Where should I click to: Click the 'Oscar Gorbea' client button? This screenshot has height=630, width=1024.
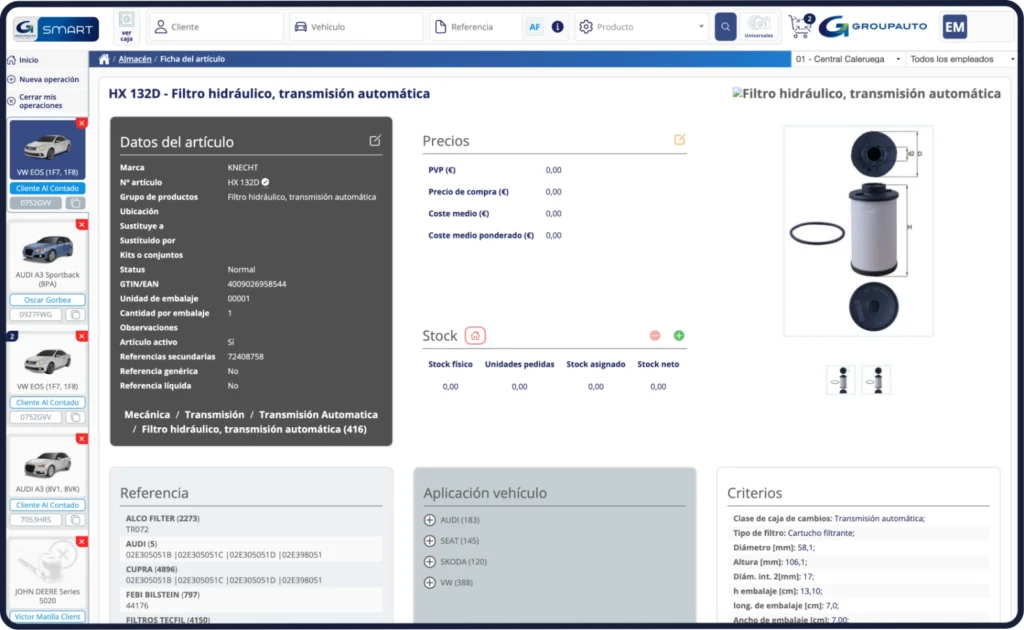47,300
